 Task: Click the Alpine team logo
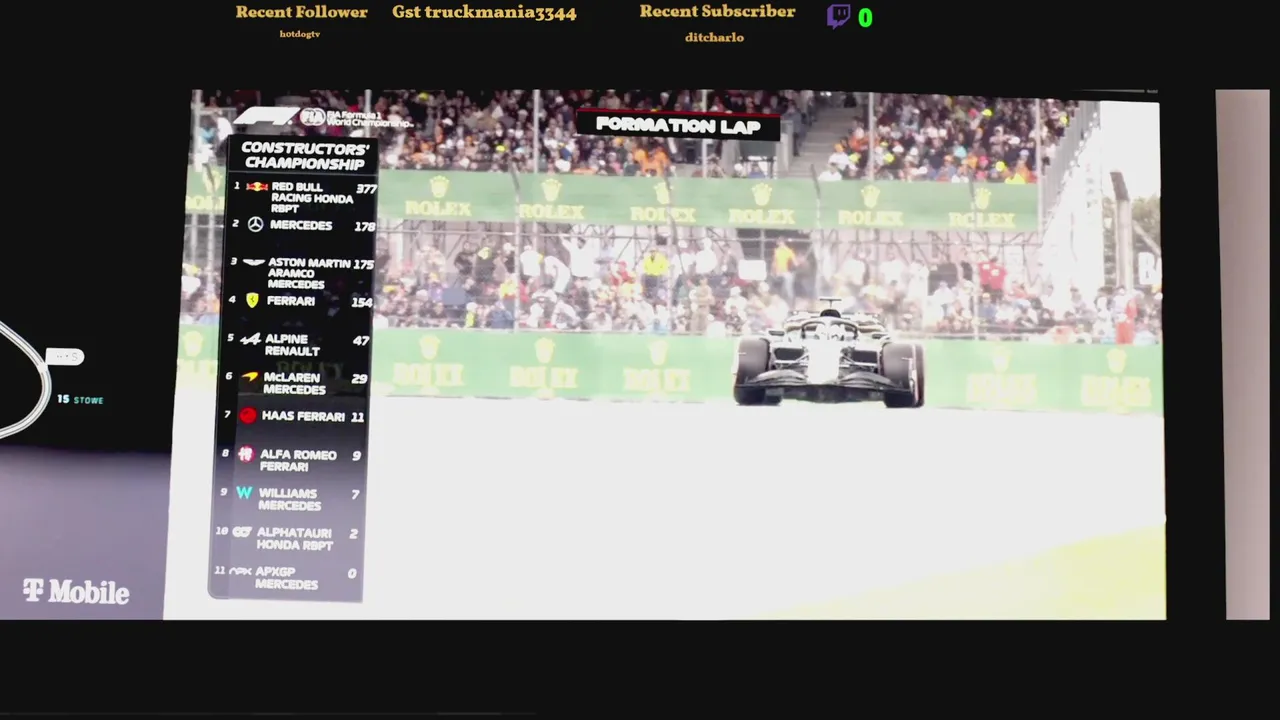click(250, 340)
